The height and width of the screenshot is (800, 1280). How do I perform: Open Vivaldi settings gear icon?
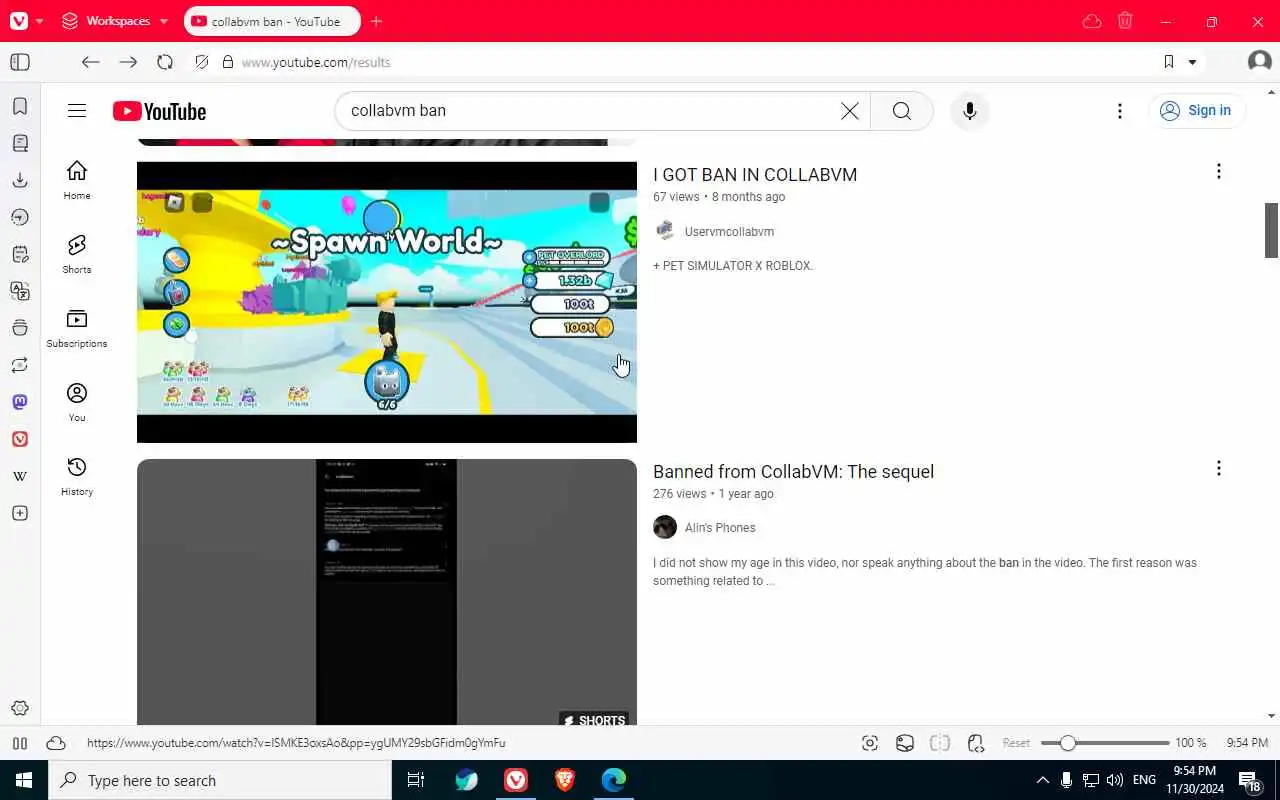20,708
